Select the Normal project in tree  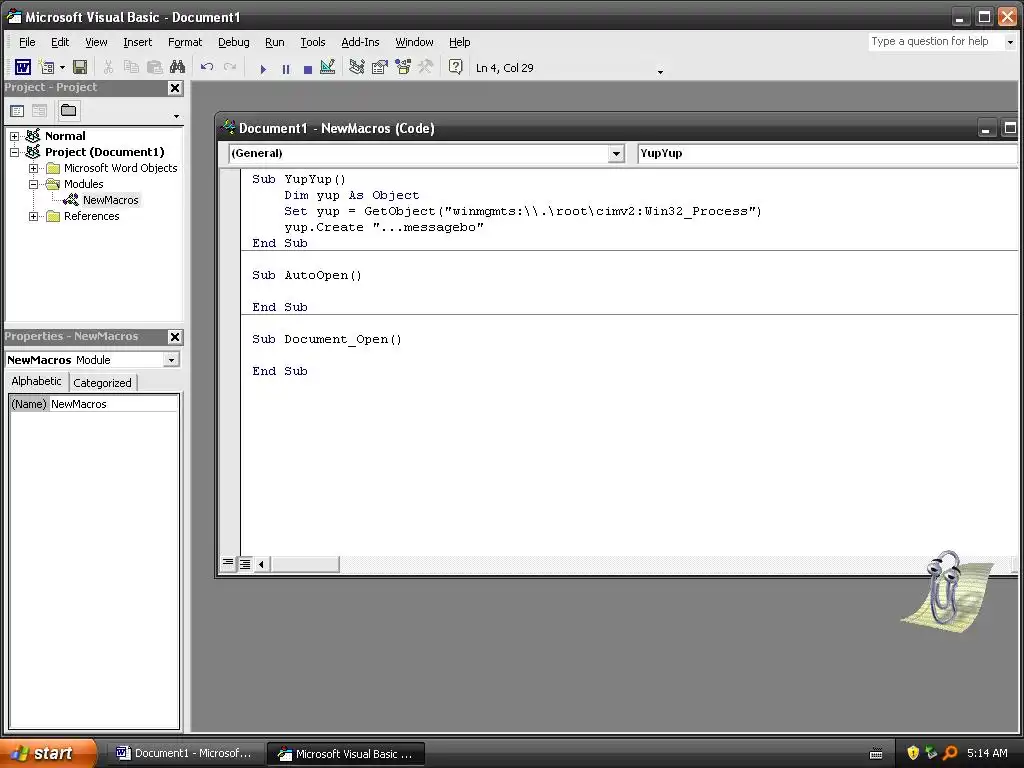(x=65, y=136)
